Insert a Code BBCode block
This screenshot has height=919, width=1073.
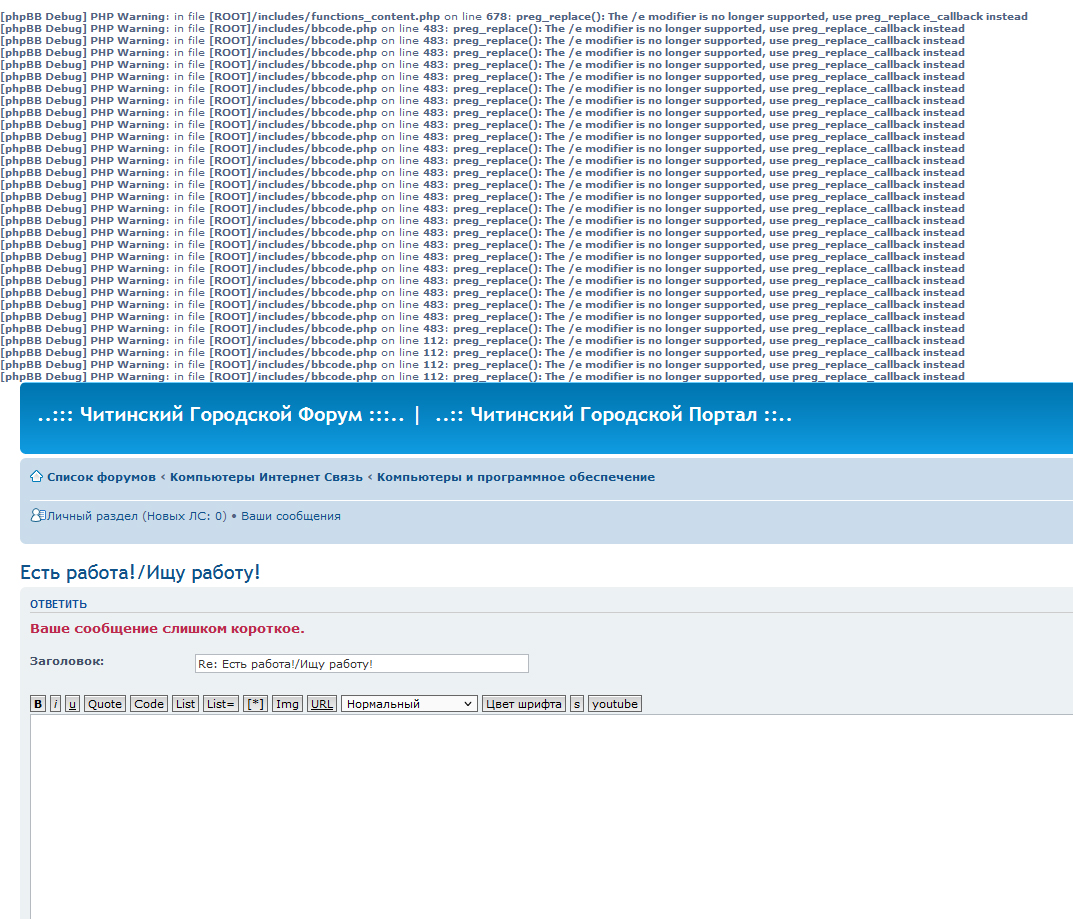coord(149,704)
